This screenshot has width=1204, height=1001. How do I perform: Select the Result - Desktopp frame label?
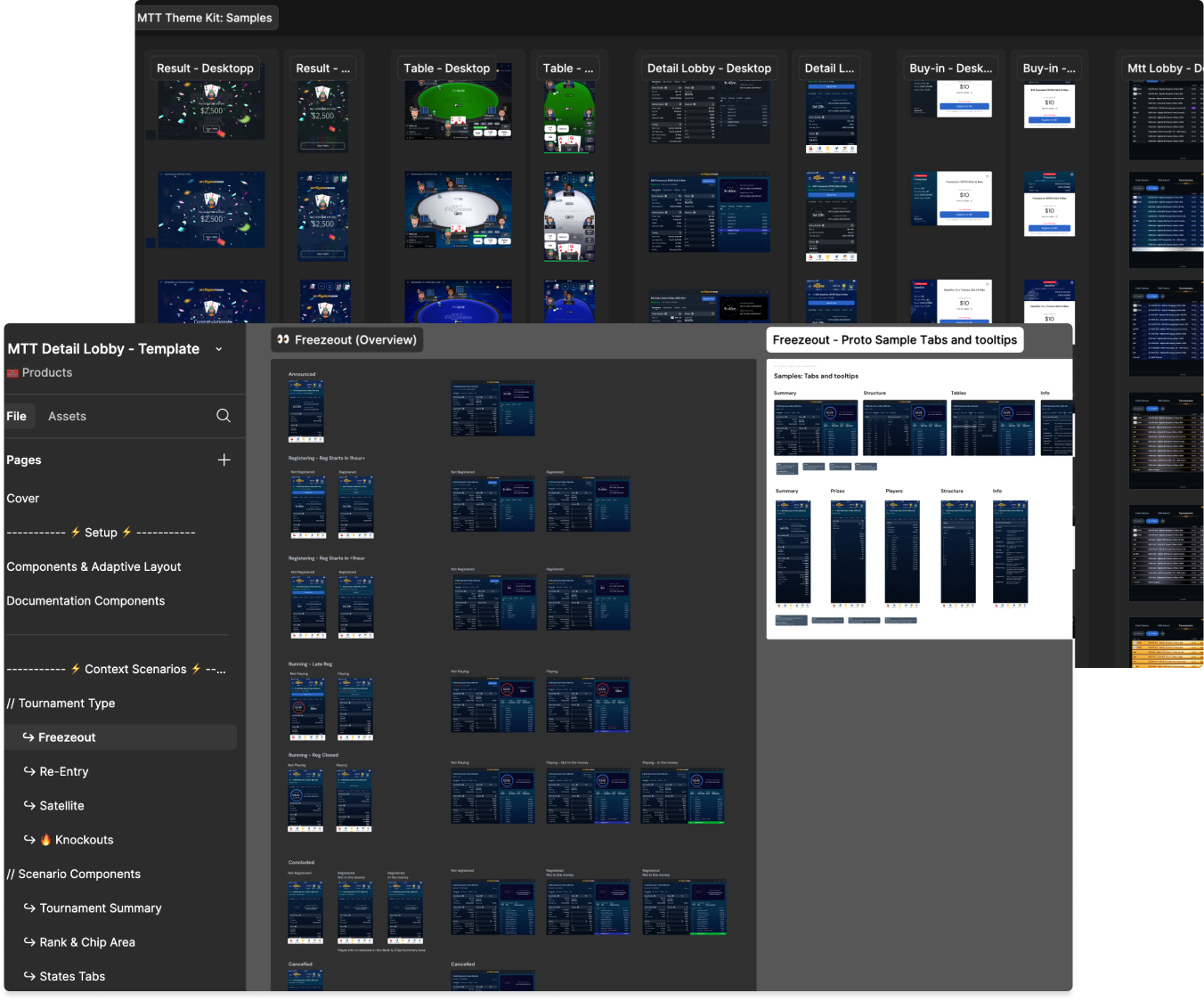coord(205,69)
